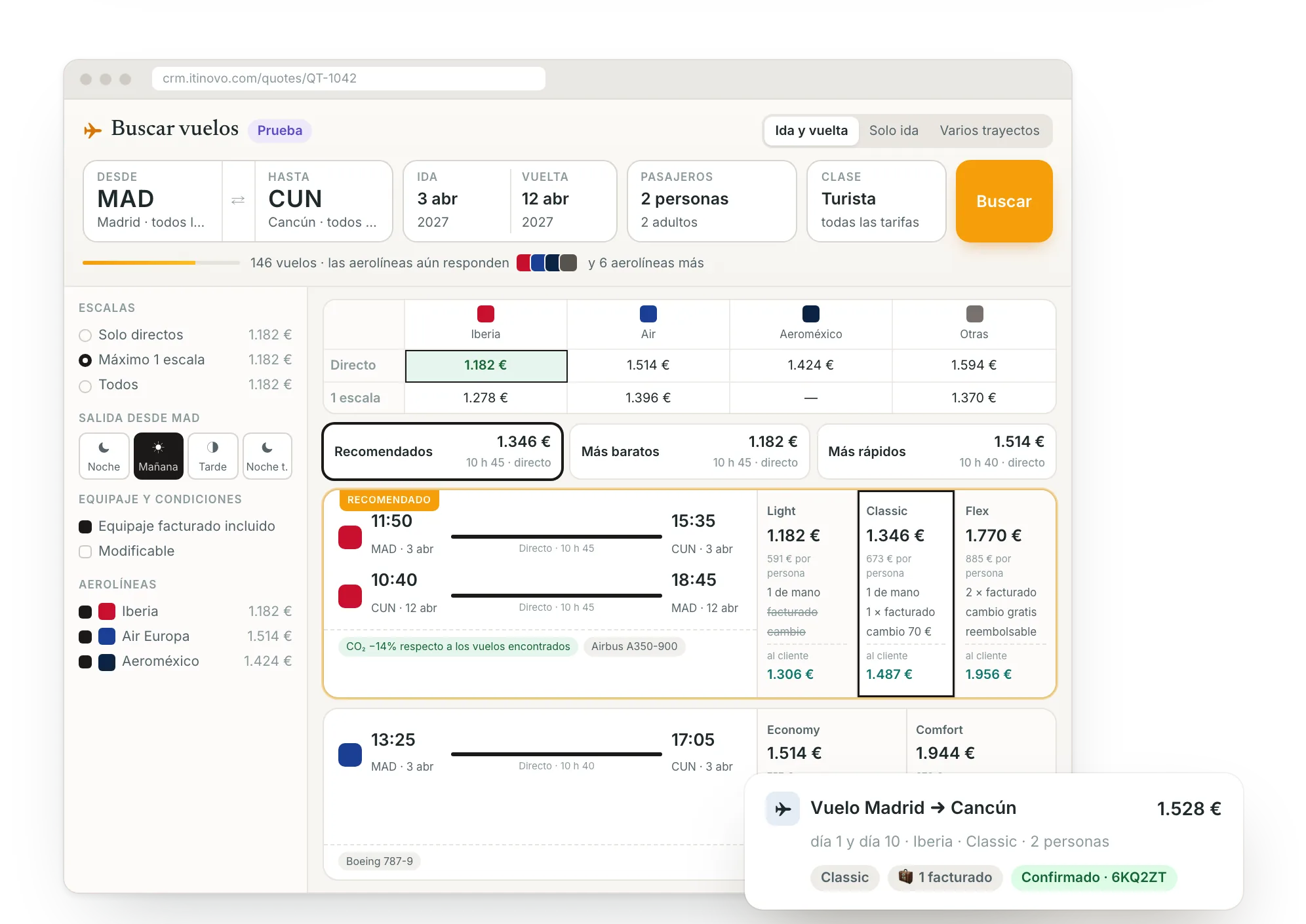1306x924 pixels.
Task: Click the search progress bar
Action: click(x=161, y=263)
